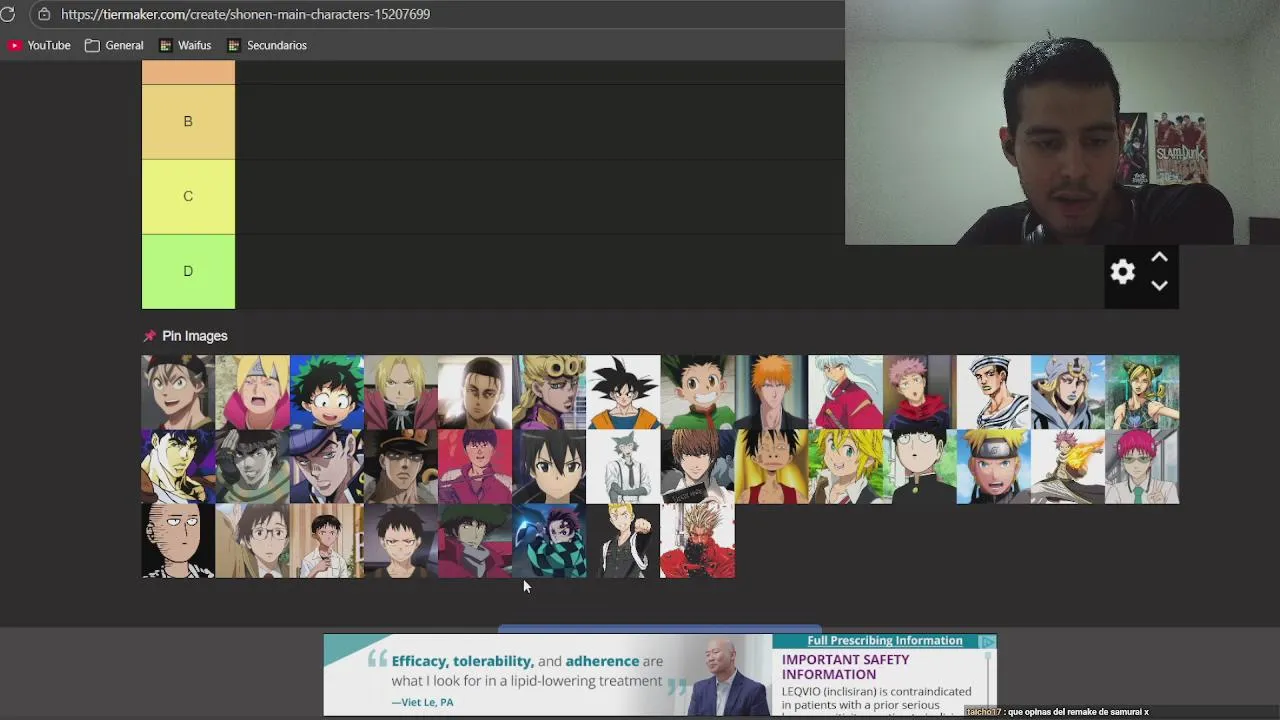Pick the Jolyne Cujoh image
The image size is (1280, 720).
tap(1142, 392)
